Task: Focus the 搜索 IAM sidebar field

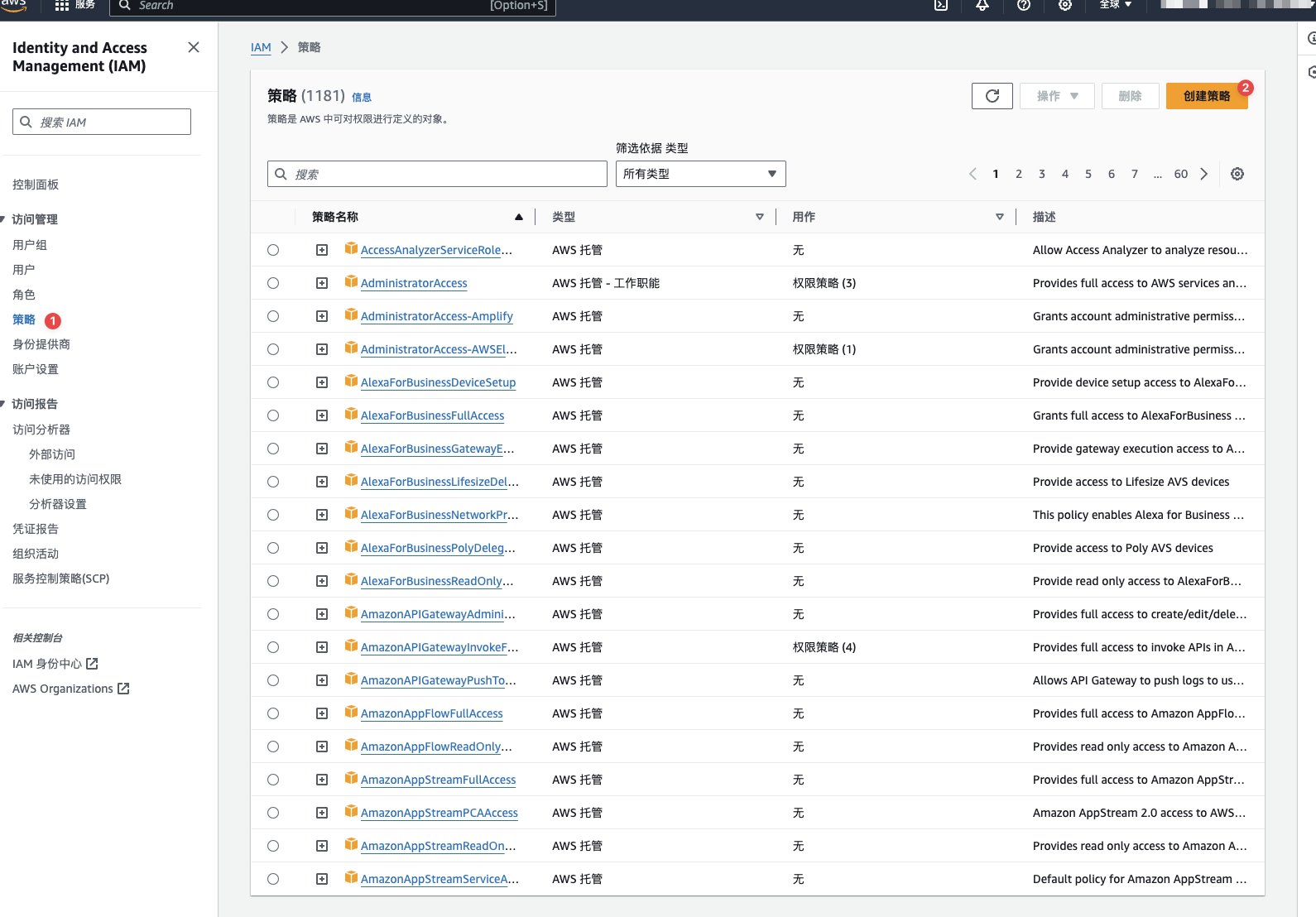Action: click(x=102, y=122)
